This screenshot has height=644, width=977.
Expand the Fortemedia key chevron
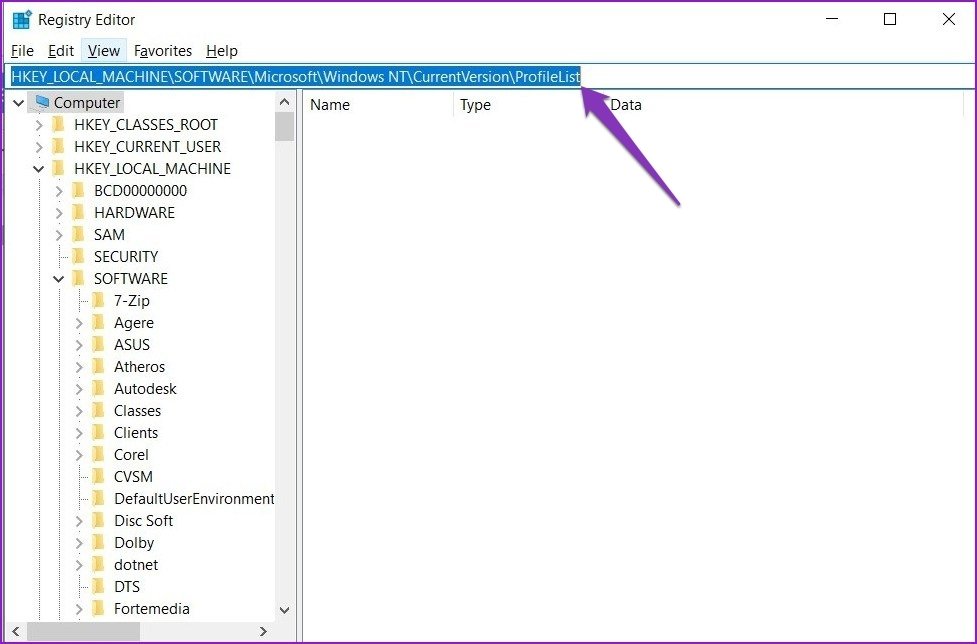tap(79, 609)
